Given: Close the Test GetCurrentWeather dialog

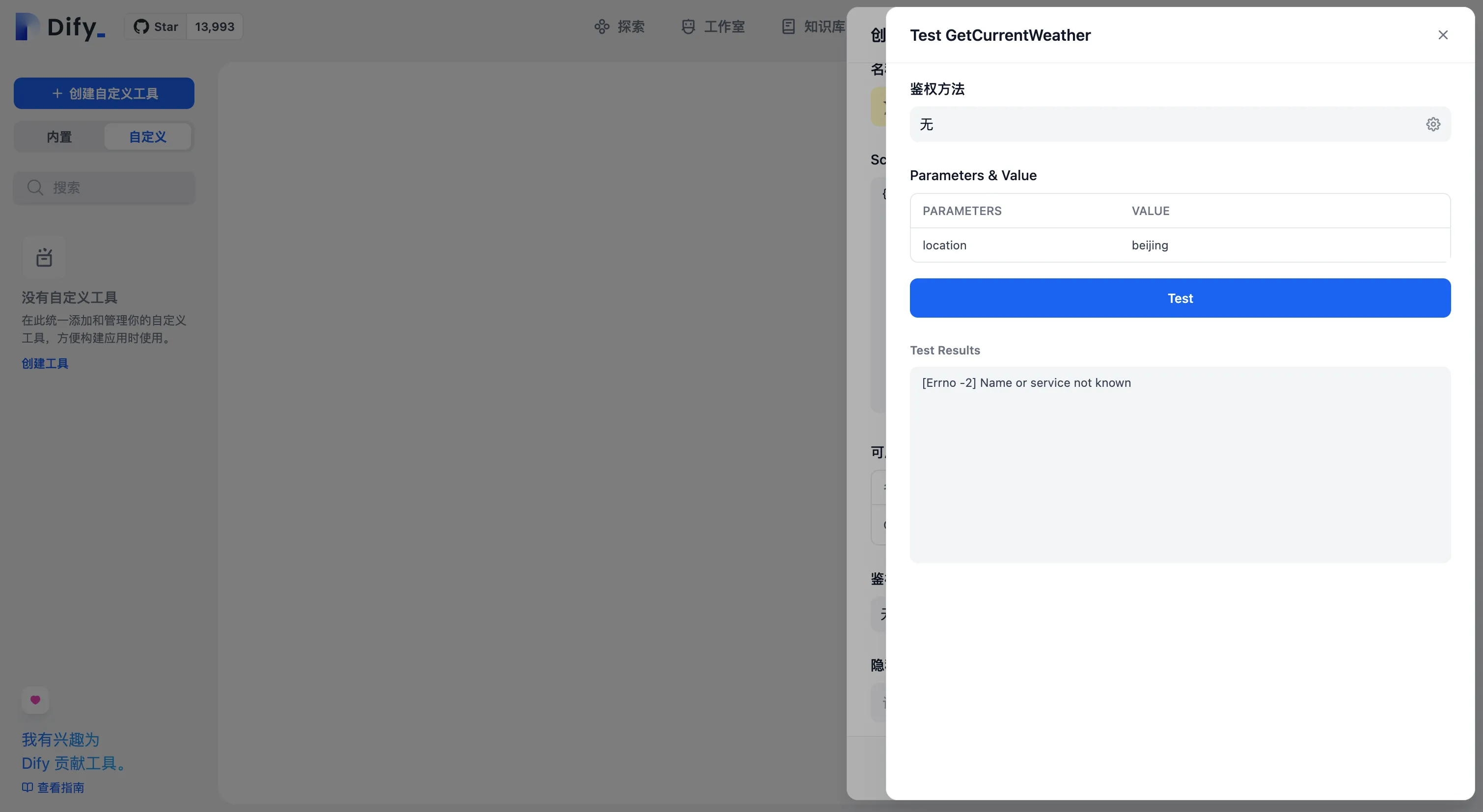Looking at the screenshot, I should [1443, 35].
